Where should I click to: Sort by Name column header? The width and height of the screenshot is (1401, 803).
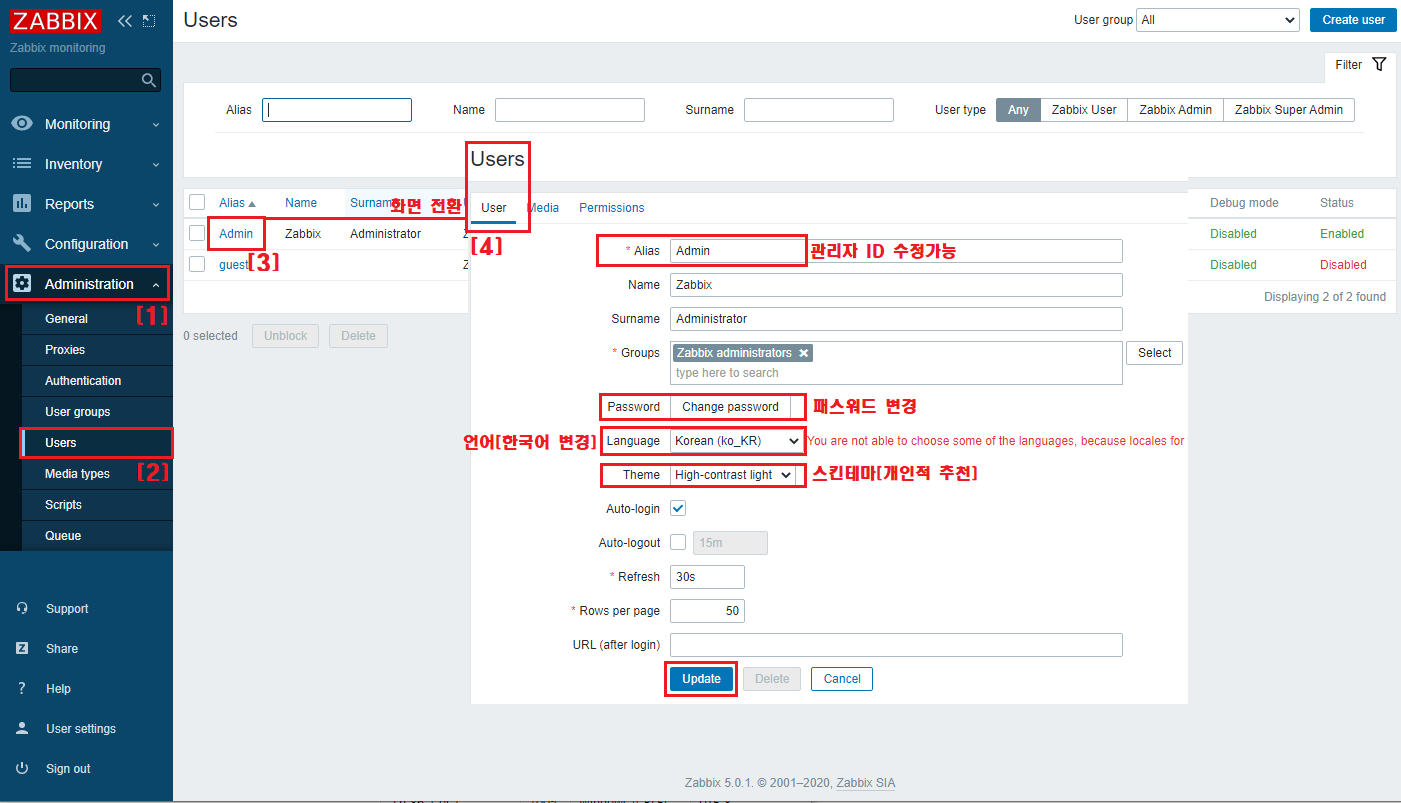pyautogui.click(x=301, y=203)
